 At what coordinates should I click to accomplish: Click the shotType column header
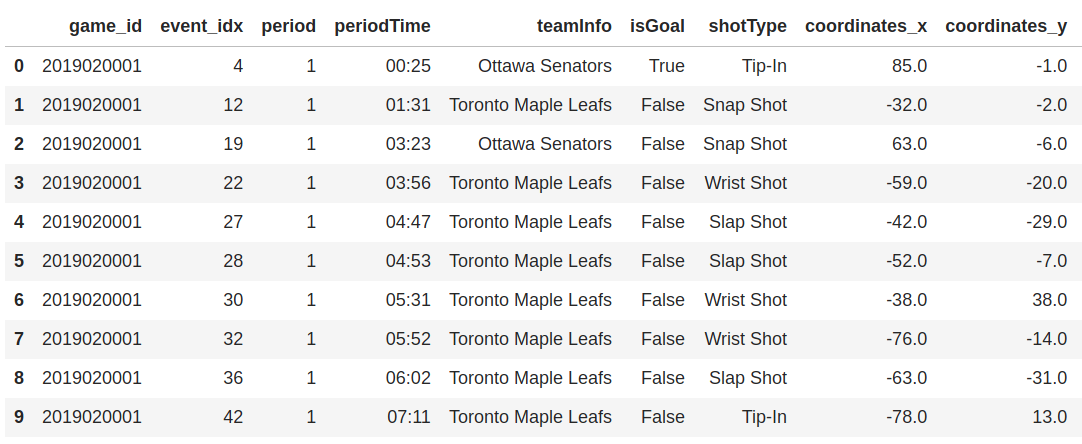tap(747, 26)
